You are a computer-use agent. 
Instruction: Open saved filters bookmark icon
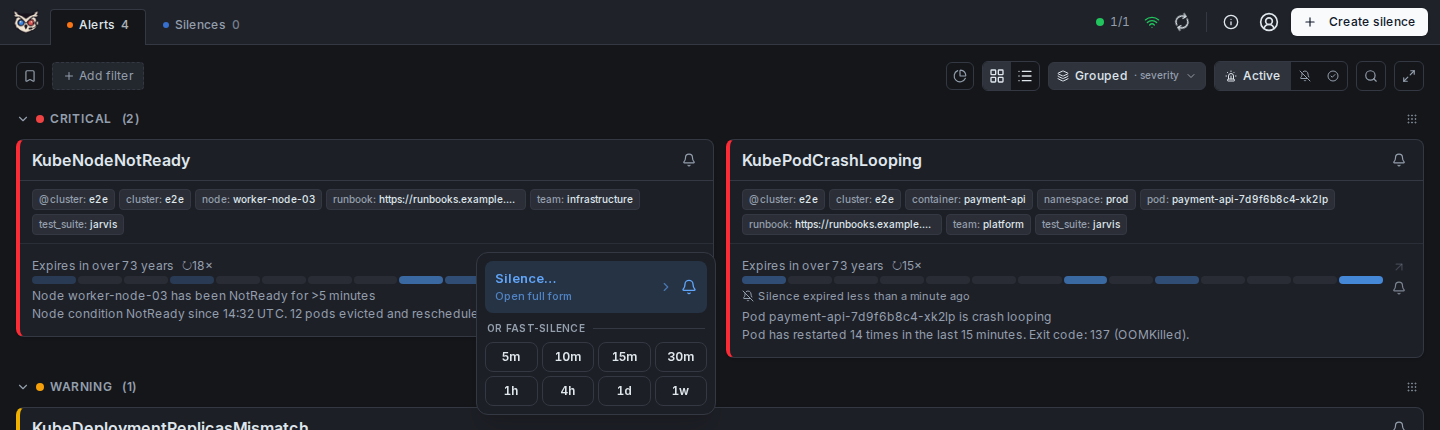pos(30,76)
